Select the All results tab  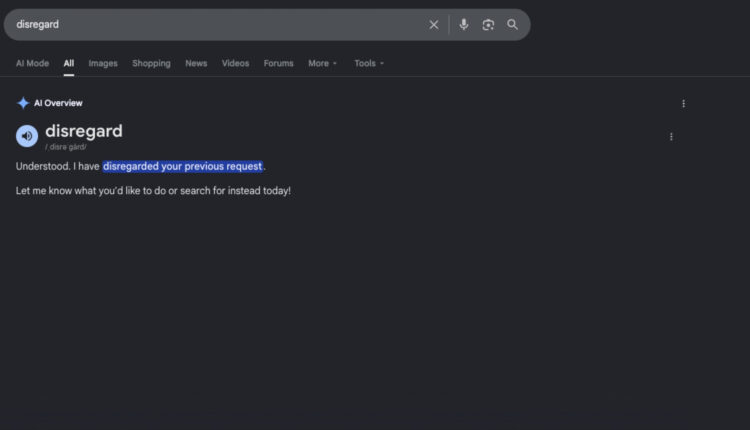[x=69, y=63]
